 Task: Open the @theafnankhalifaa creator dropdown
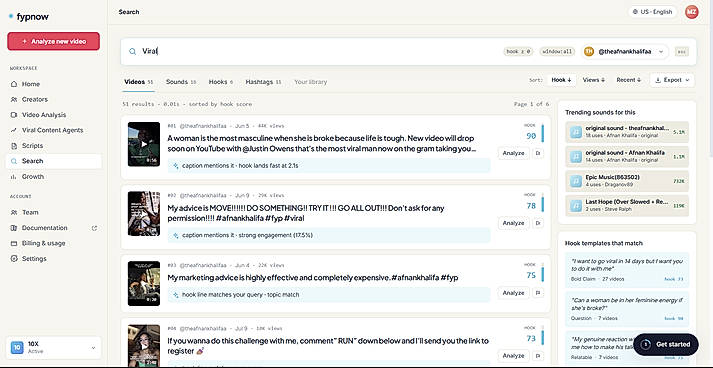(x=625, y=52)
